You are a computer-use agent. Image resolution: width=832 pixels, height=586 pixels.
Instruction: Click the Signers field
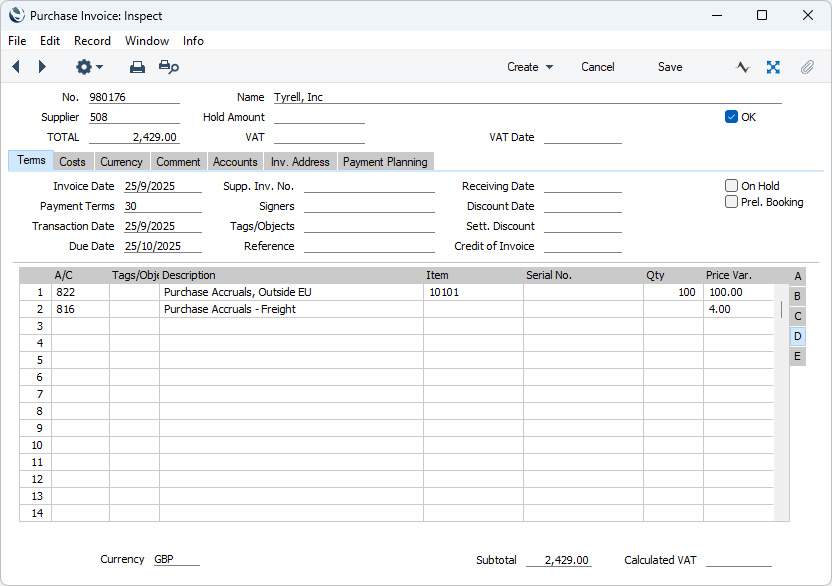(369, 206)
